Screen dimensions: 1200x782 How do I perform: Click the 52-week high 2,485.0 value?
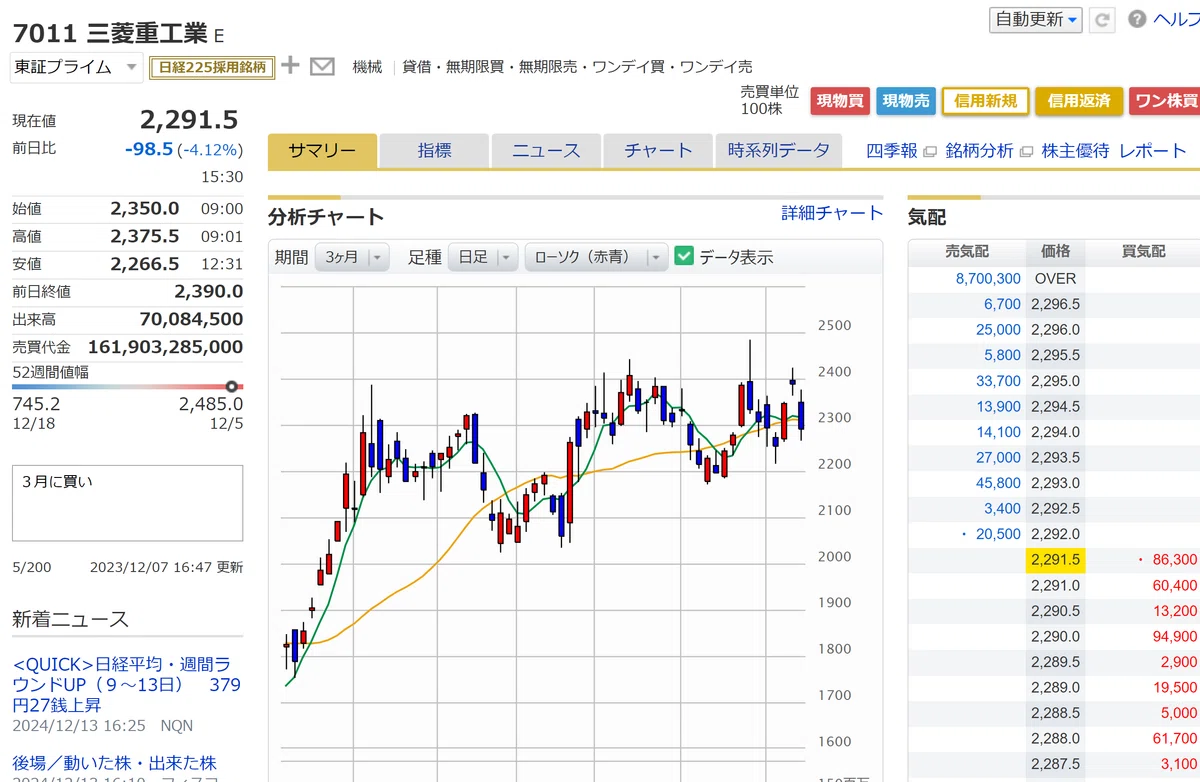211,404
